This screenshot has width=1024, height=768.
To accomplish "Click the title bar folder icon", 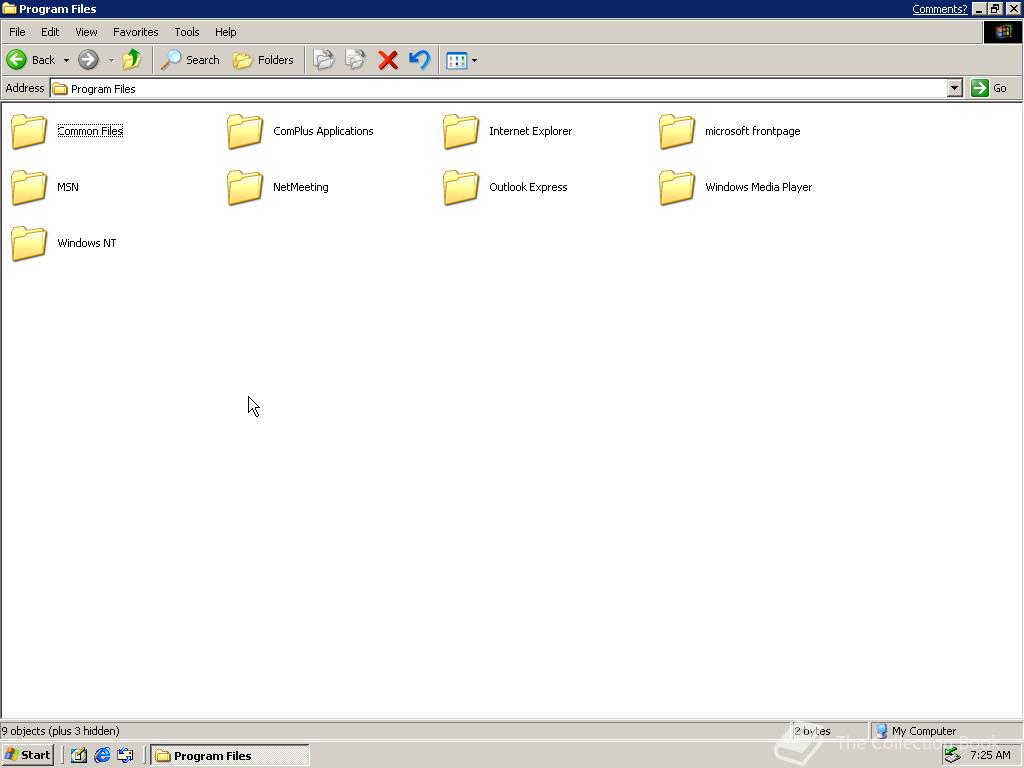I will (9, 8).
